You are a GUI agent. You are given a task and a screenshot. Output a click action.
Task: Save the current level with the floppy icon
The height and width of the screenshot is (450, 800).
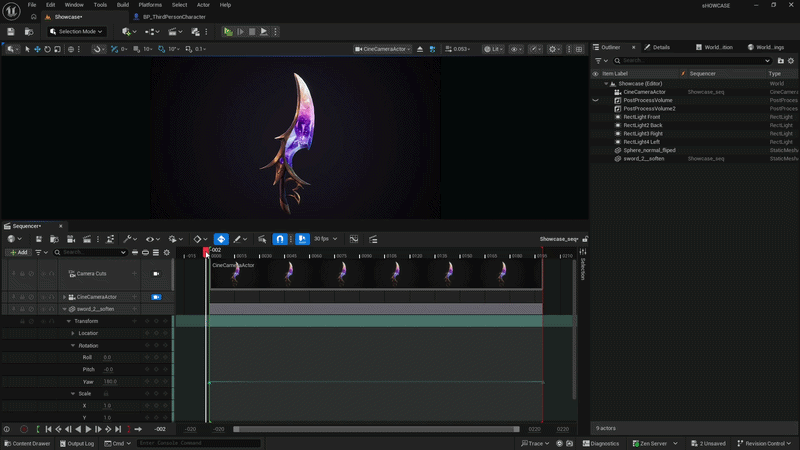pyautogui.click(x=11, y=32)
